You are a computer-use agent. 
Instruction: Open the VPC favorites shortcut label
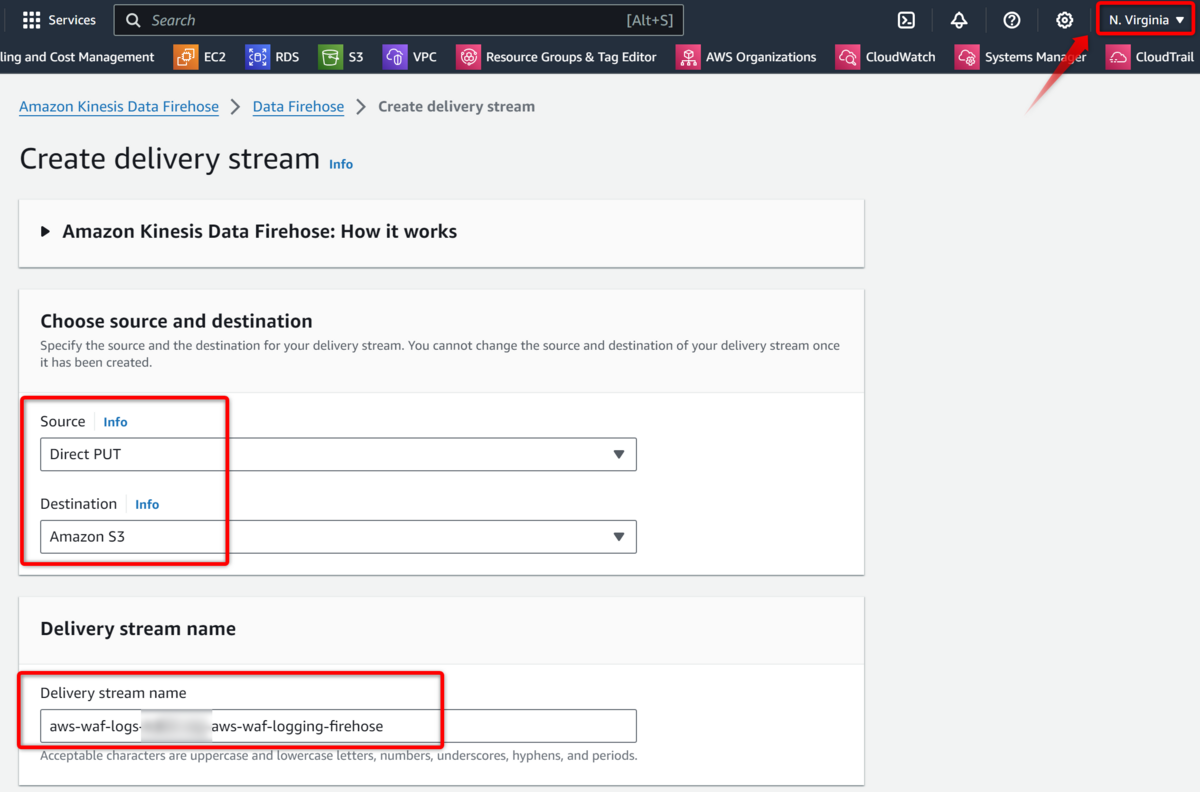click(x=425, y=57)
